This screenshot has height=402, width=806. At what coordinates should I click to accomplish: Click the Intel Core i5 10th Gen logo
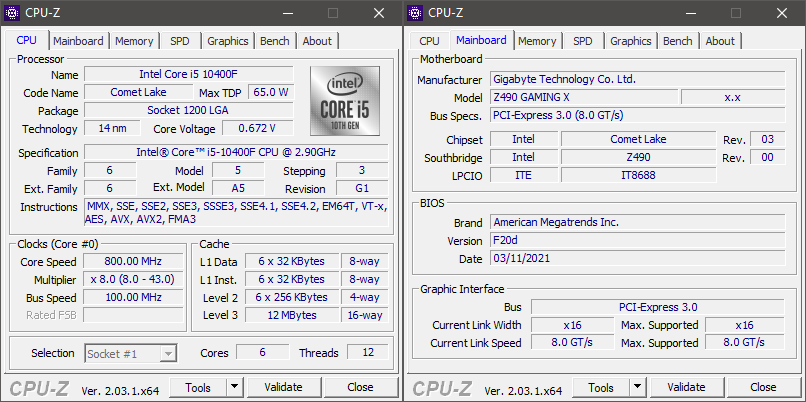345,101
